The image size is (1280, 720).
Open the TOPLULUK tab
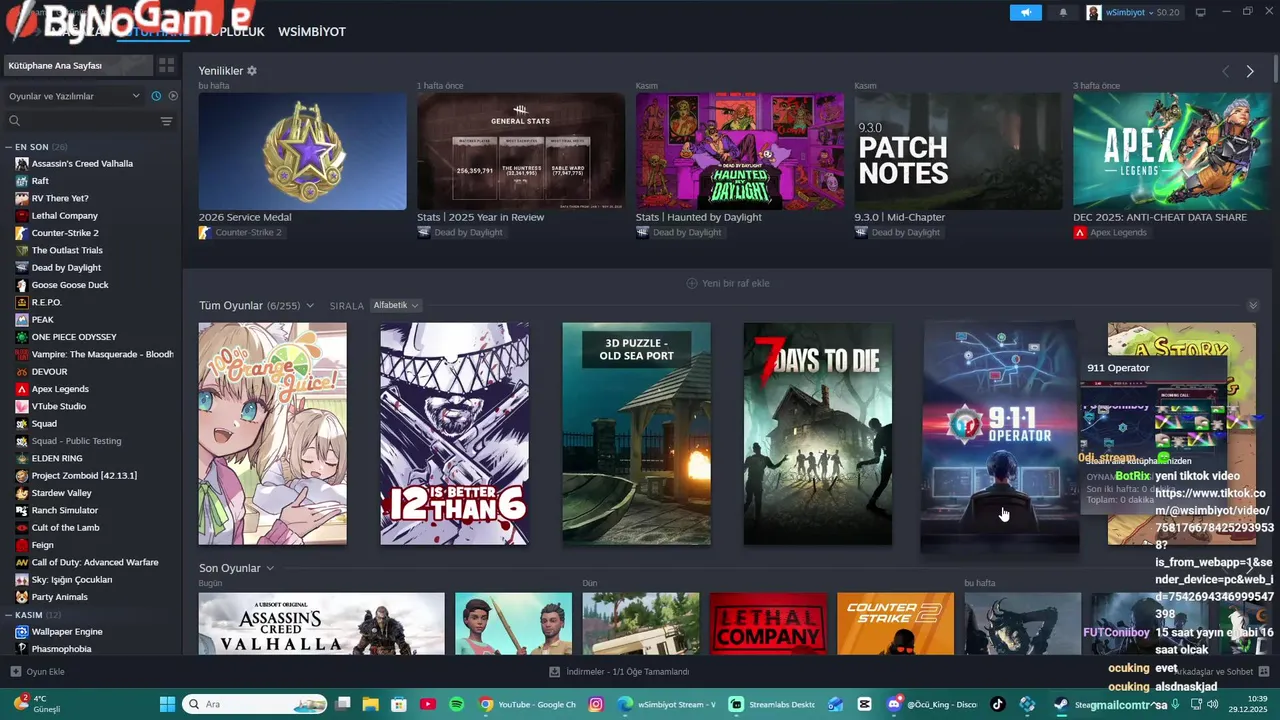coord(236,32)
